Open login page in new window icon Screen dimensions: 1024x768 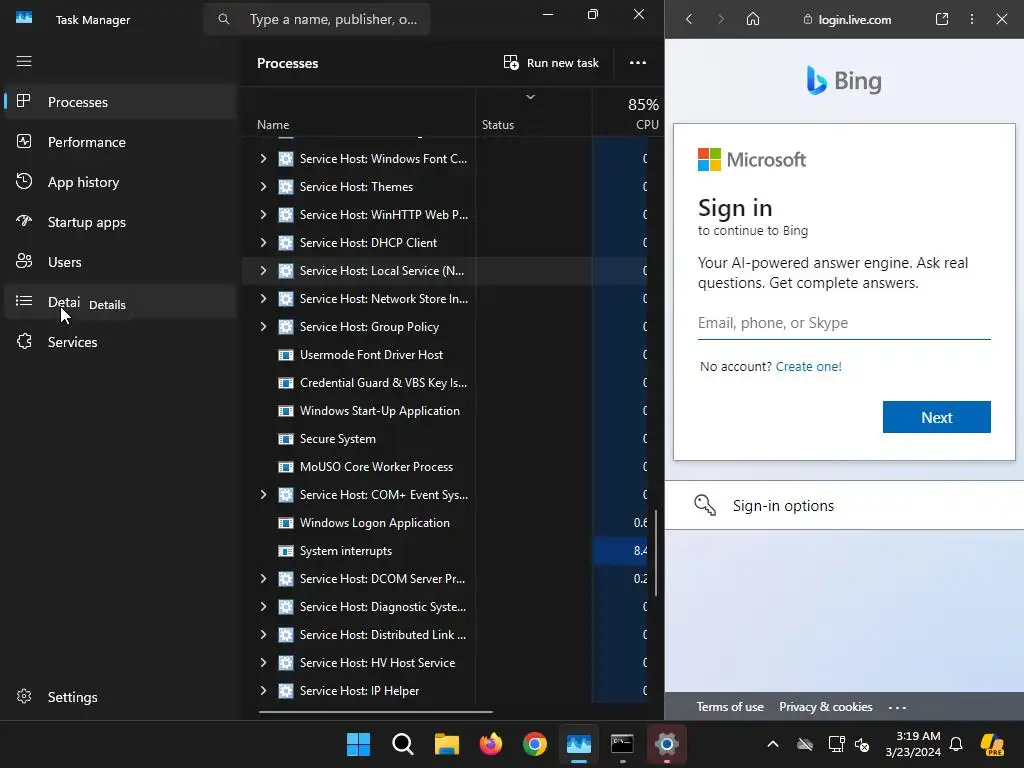(942, 19)
